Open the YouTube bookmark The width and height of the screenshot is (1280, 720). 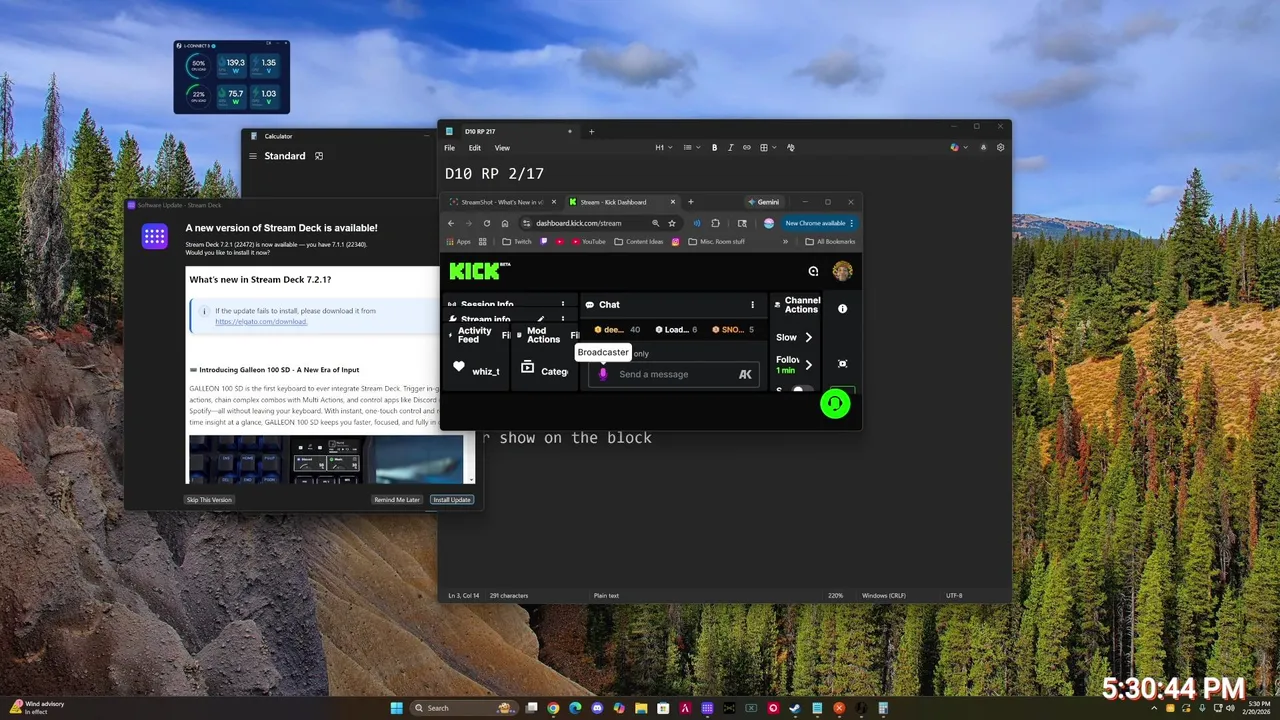(588, 241)
